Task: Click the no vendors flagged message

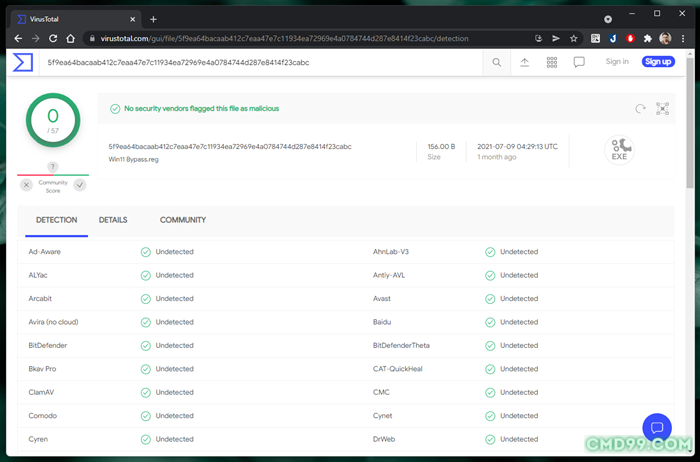Action: coord(201,108)
